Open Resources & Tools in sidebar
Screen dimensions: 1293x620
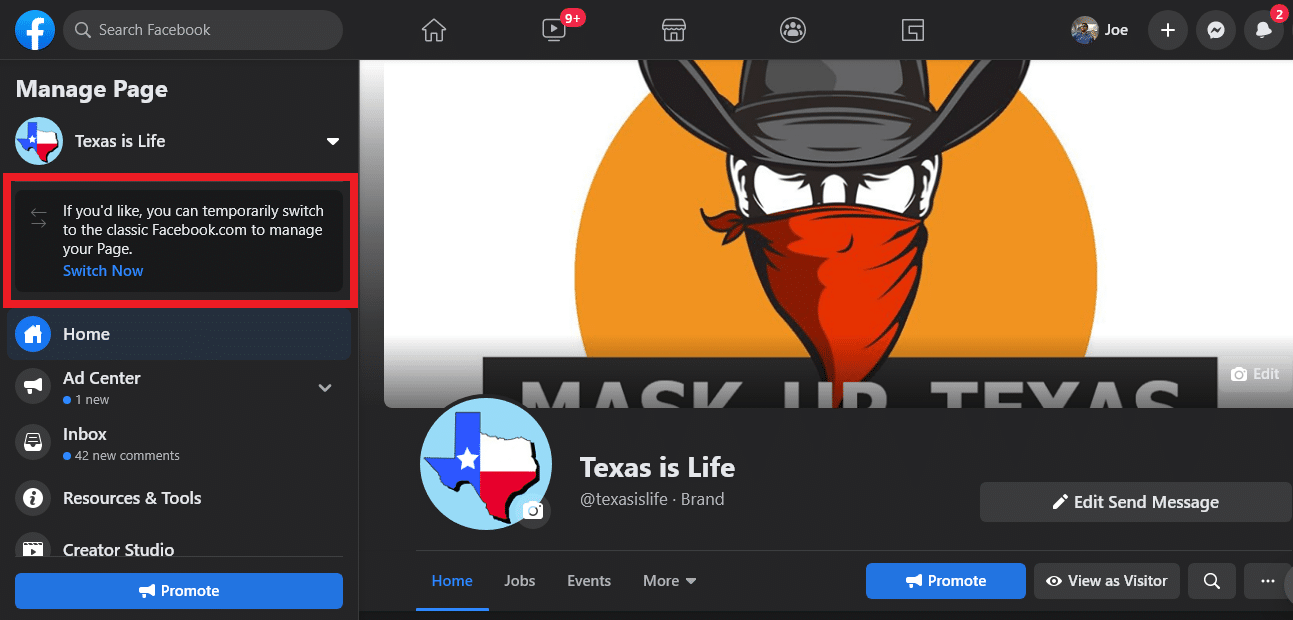point(179,498)
